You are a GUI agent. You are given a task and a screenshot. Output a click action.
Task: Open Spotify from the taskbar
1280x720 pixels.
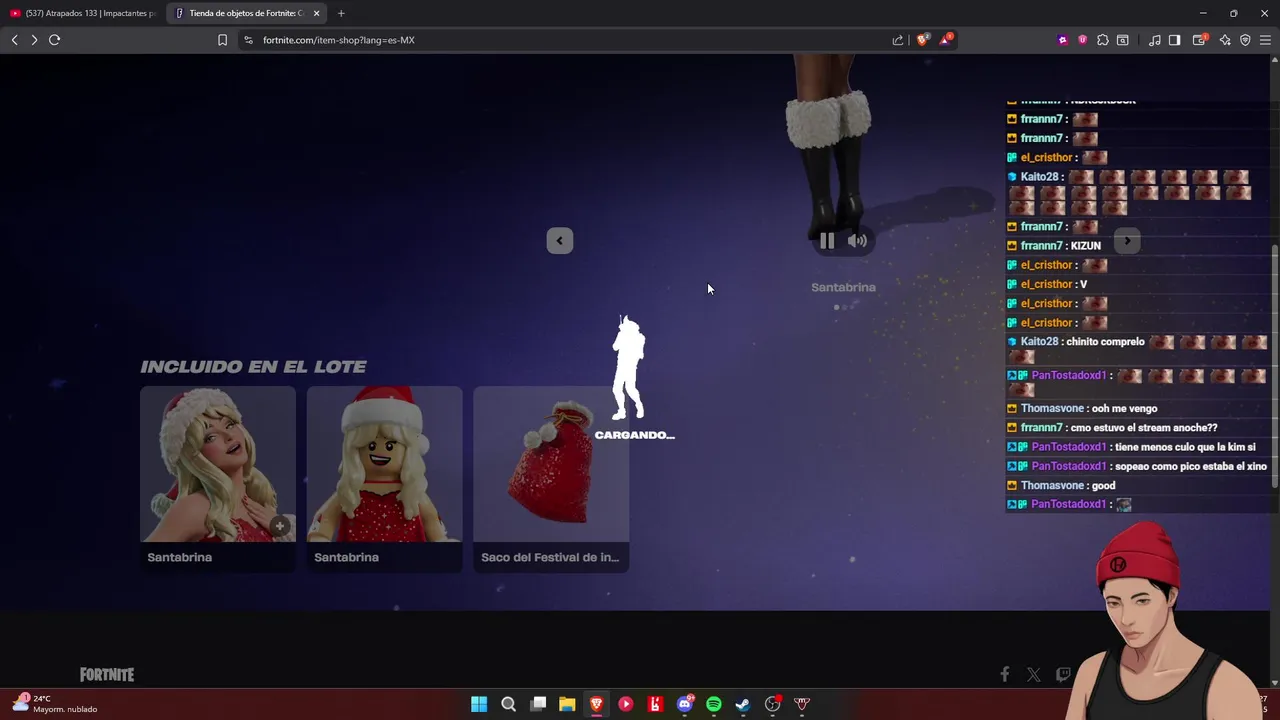click(714, 704)
